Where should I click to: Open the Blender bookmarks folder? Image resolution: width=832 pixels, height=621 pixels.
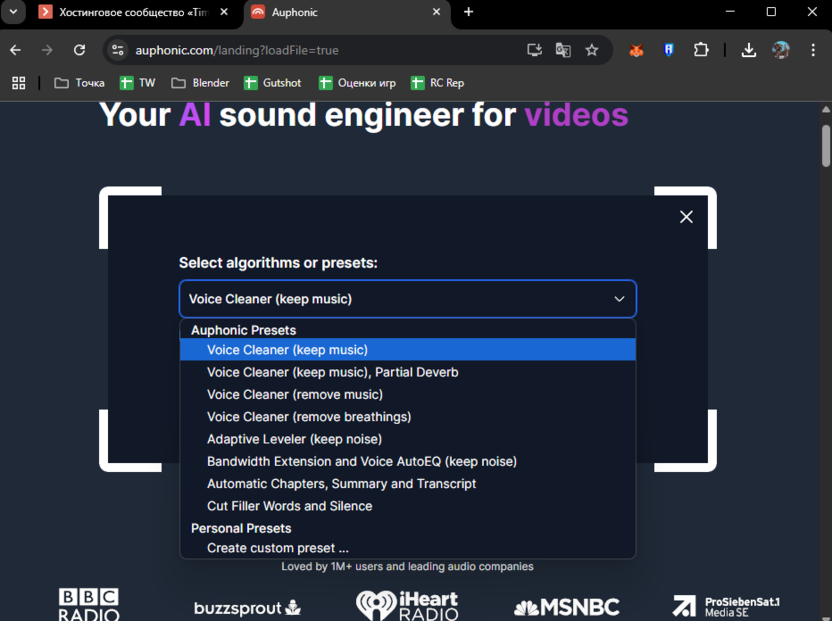(x=201, y=83)
